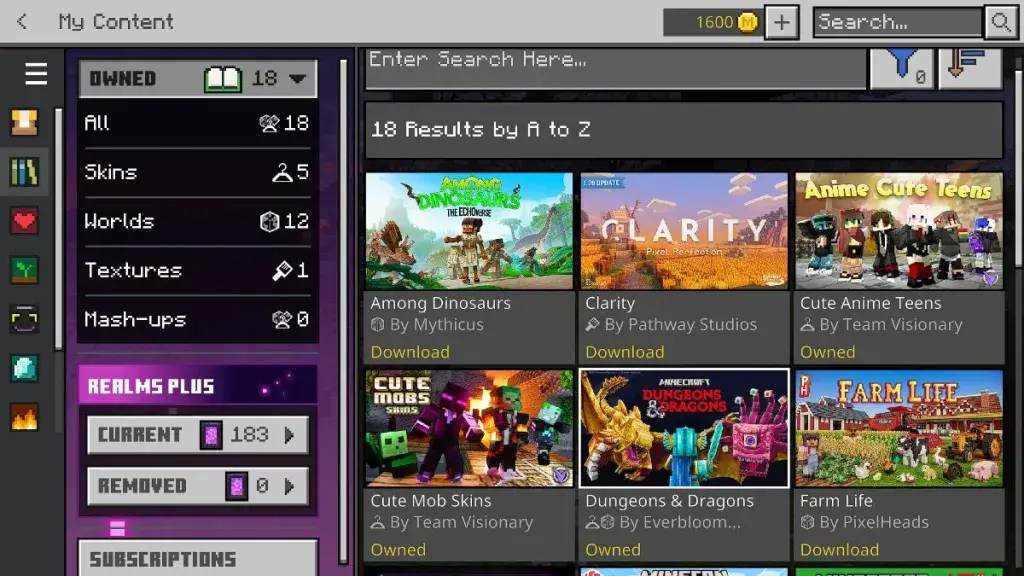This screenshot has height=576, width=1024.
Task: Open the green sprout icon in sidebar
Action: [x=24, y=270]
